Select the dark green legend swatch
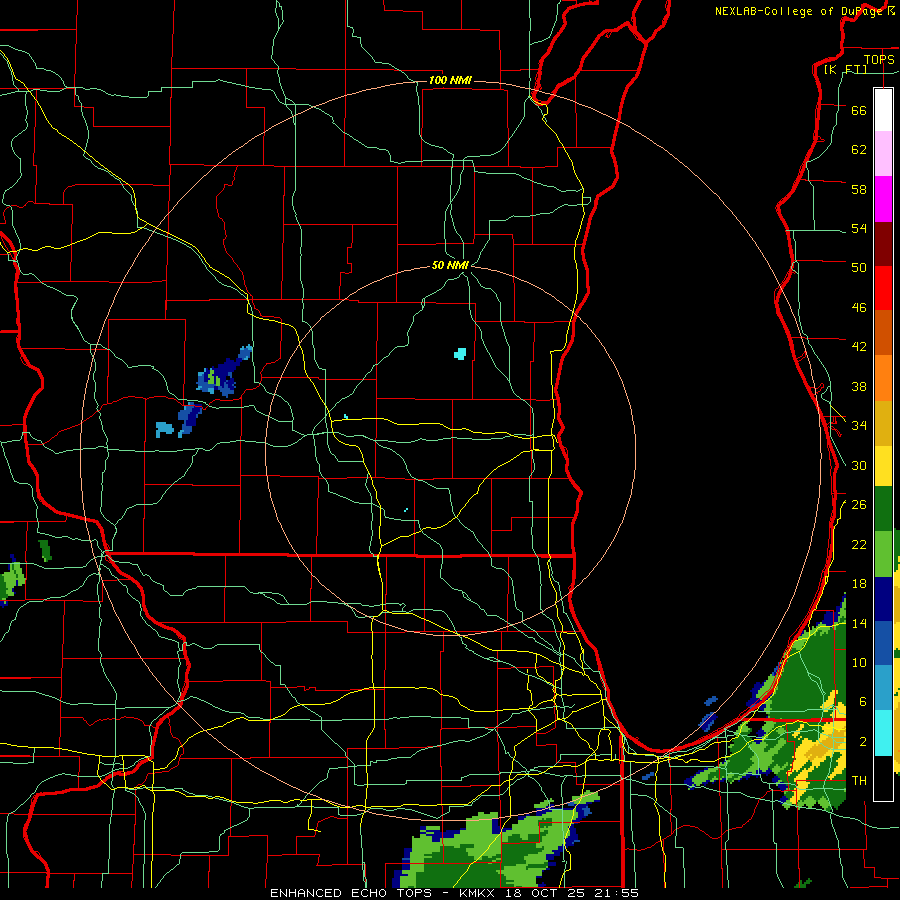Screen dimensions: 900x900 pos(883,509)
